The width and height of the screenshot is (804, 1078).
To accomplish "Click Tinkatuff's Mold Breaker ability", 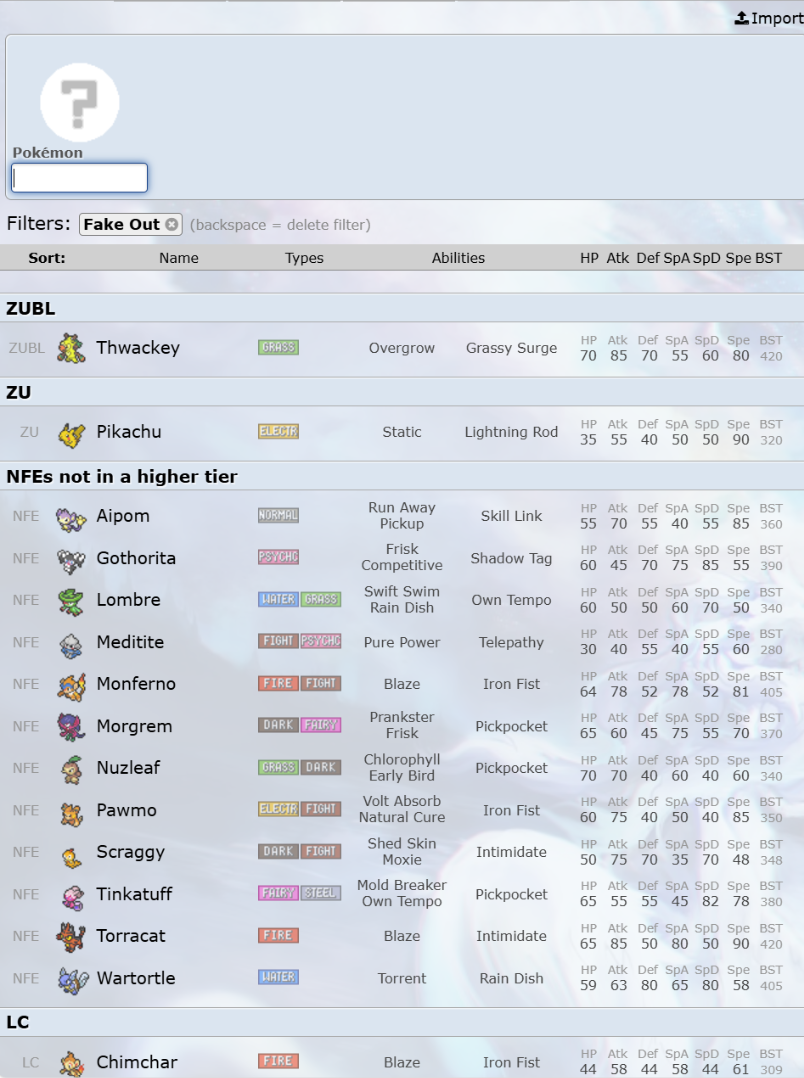I will pos(402,886).
